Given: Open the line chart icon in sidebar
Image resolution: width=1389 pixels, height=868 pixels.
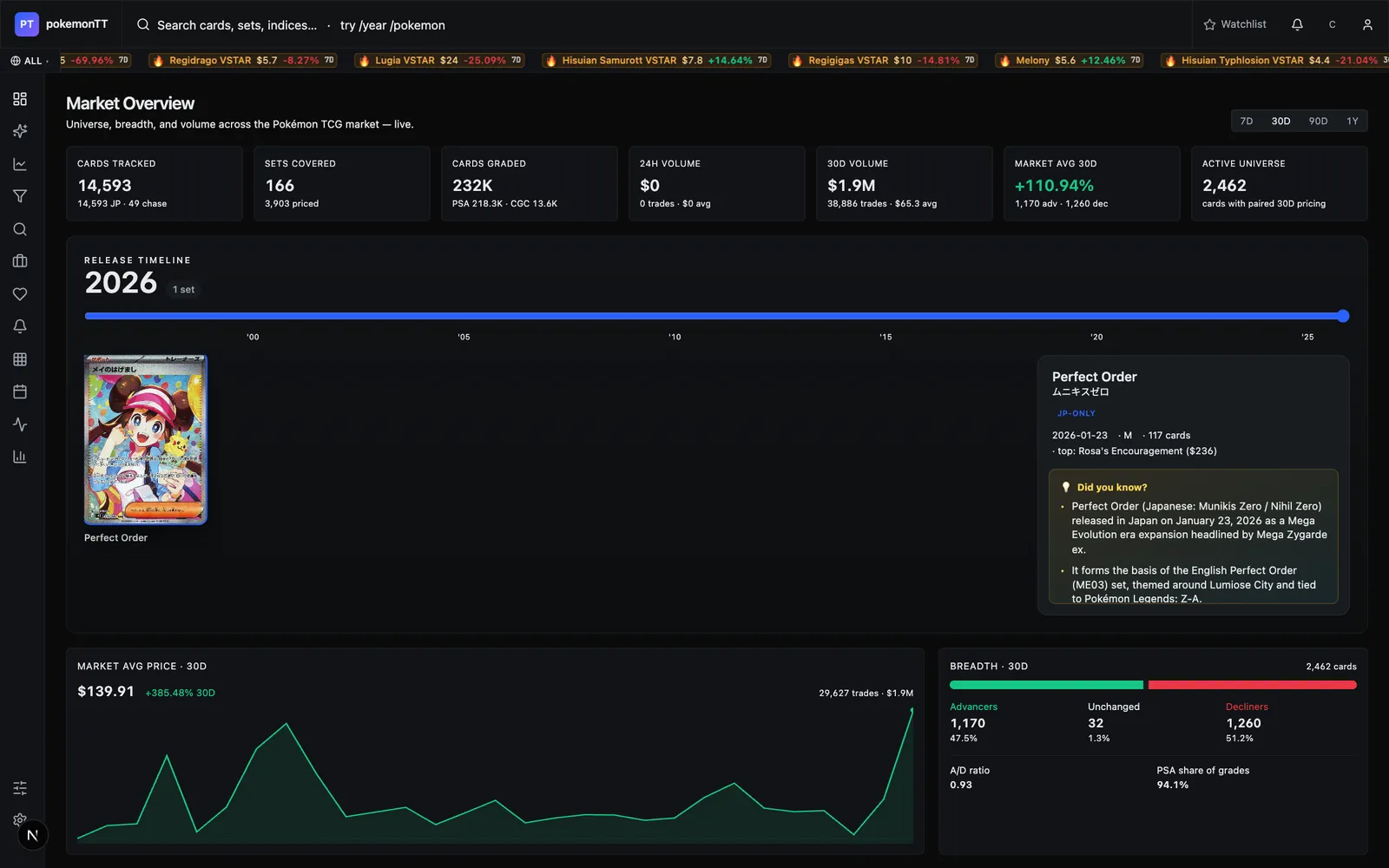Looking at the screenshot, I should (x=20, y=164).
